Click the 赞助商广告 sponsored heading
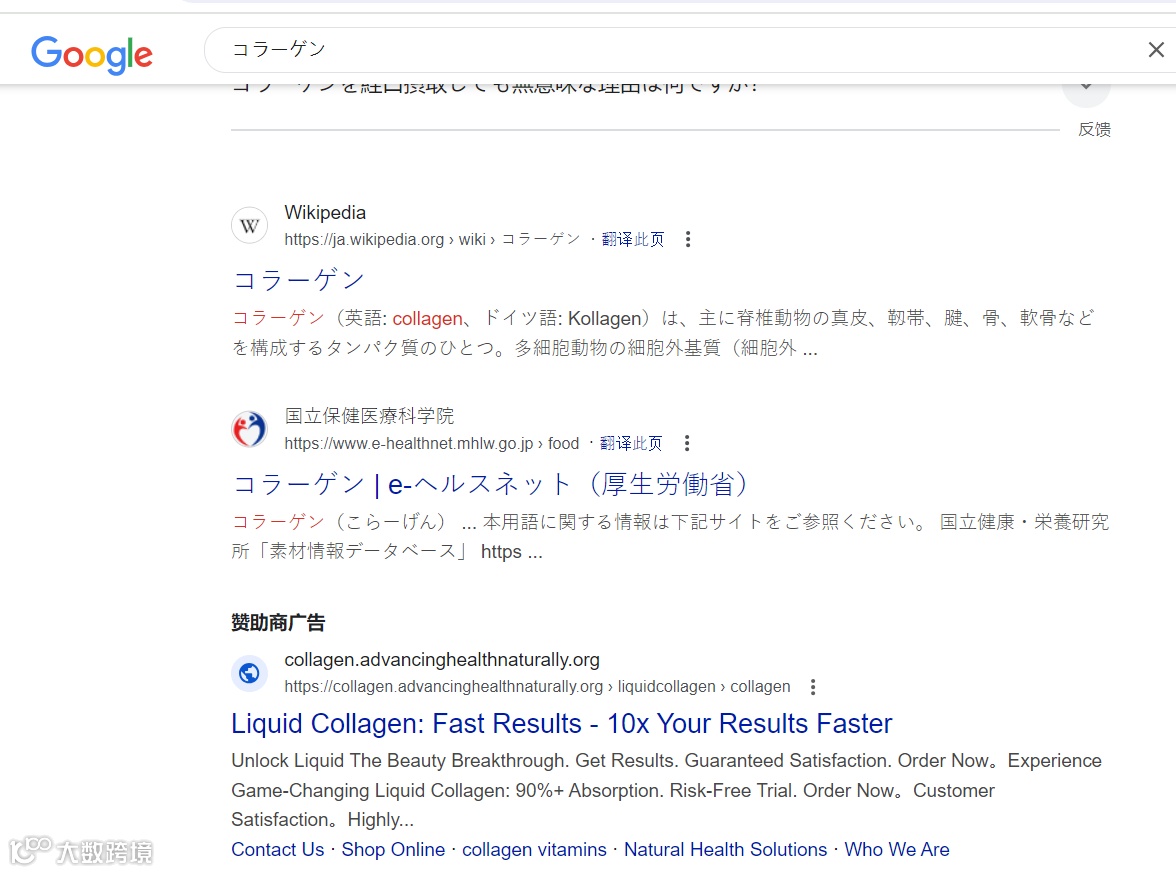This screenshot has width=1176, height=873. click(278, 622)
